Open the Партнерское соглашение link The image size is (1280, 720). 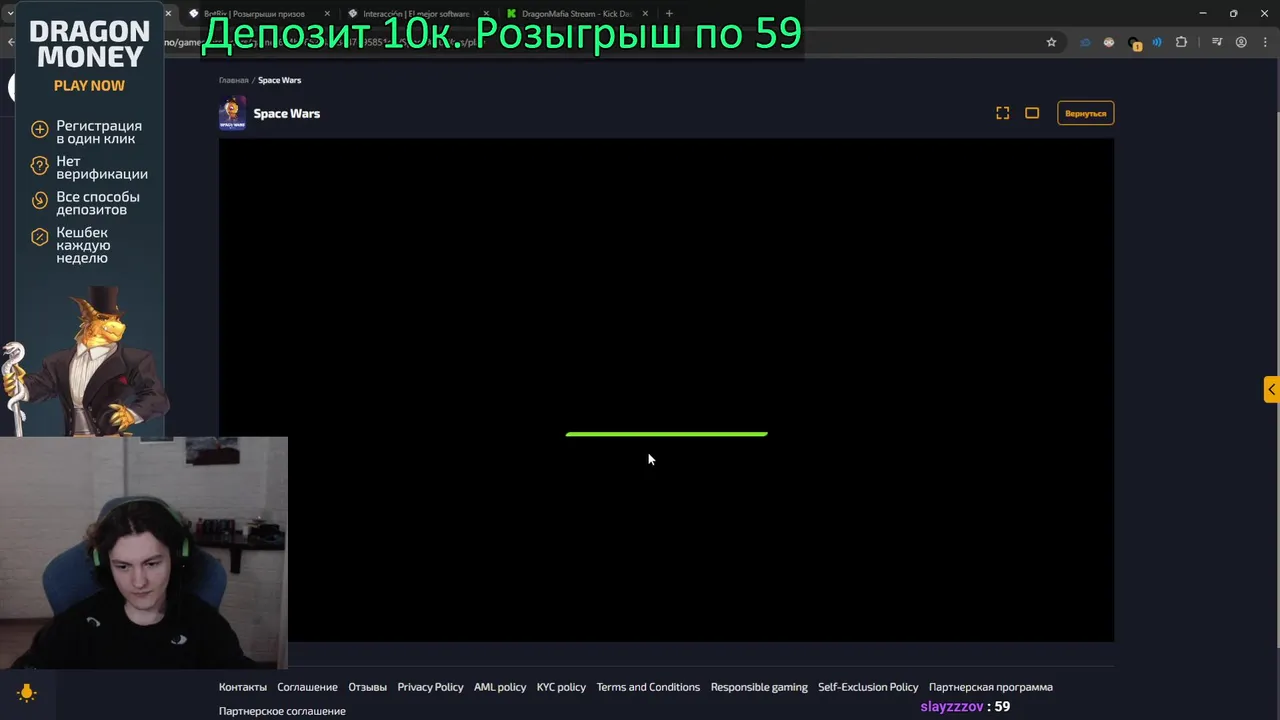(282, 711)
